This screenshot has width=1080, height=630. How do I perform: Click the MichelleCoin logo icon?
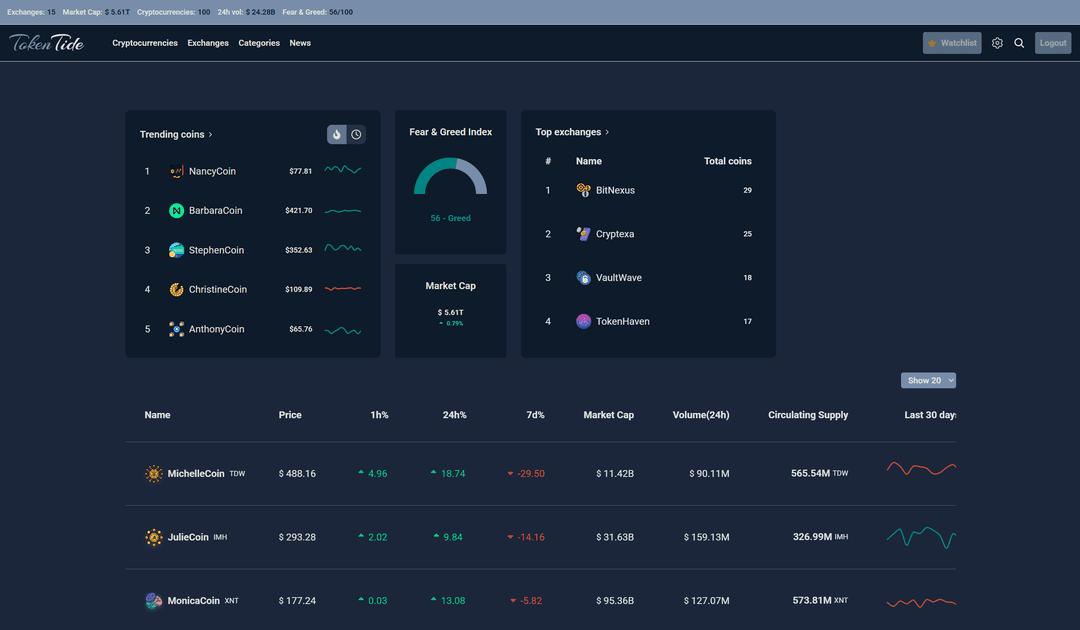tap(154, 474)
